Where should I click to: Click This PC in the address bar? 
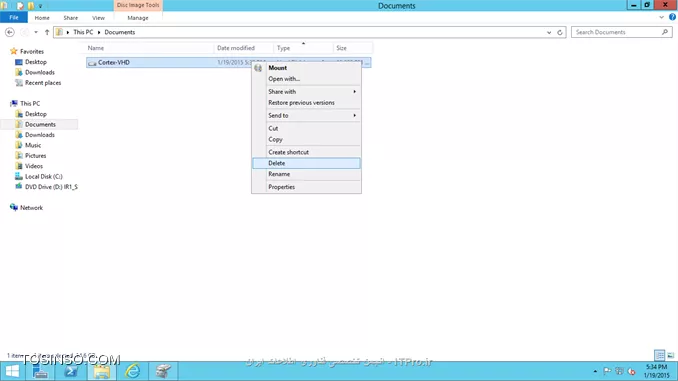tap(83, 32)
